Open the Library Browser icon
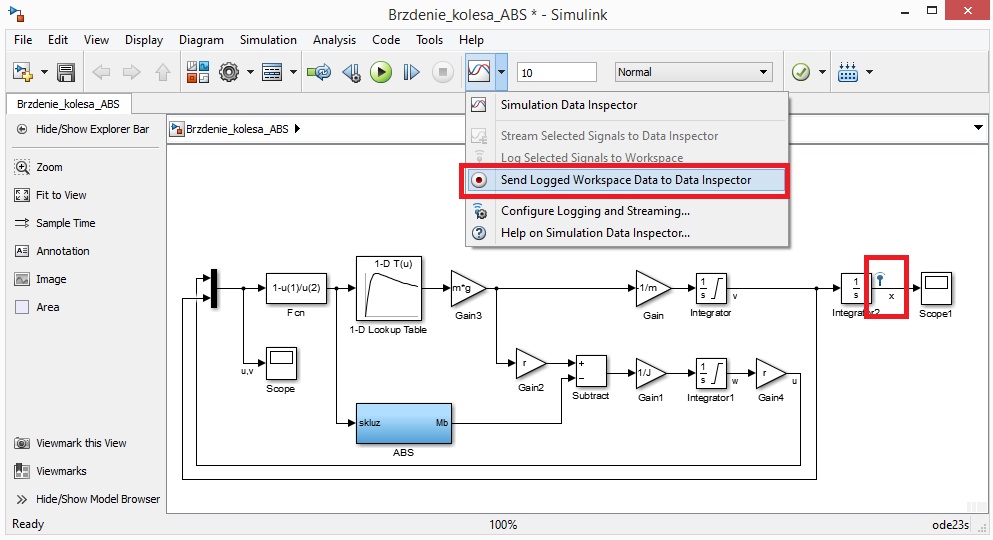993x540 pixels. [198, 72]
